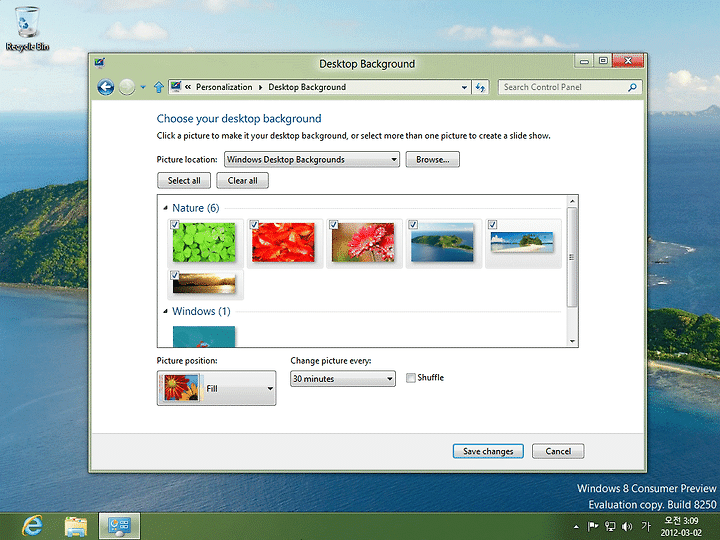The height and width of the screenshot is (540, 720).
Task: Open the Picture location dropdown
Action: 312,159
